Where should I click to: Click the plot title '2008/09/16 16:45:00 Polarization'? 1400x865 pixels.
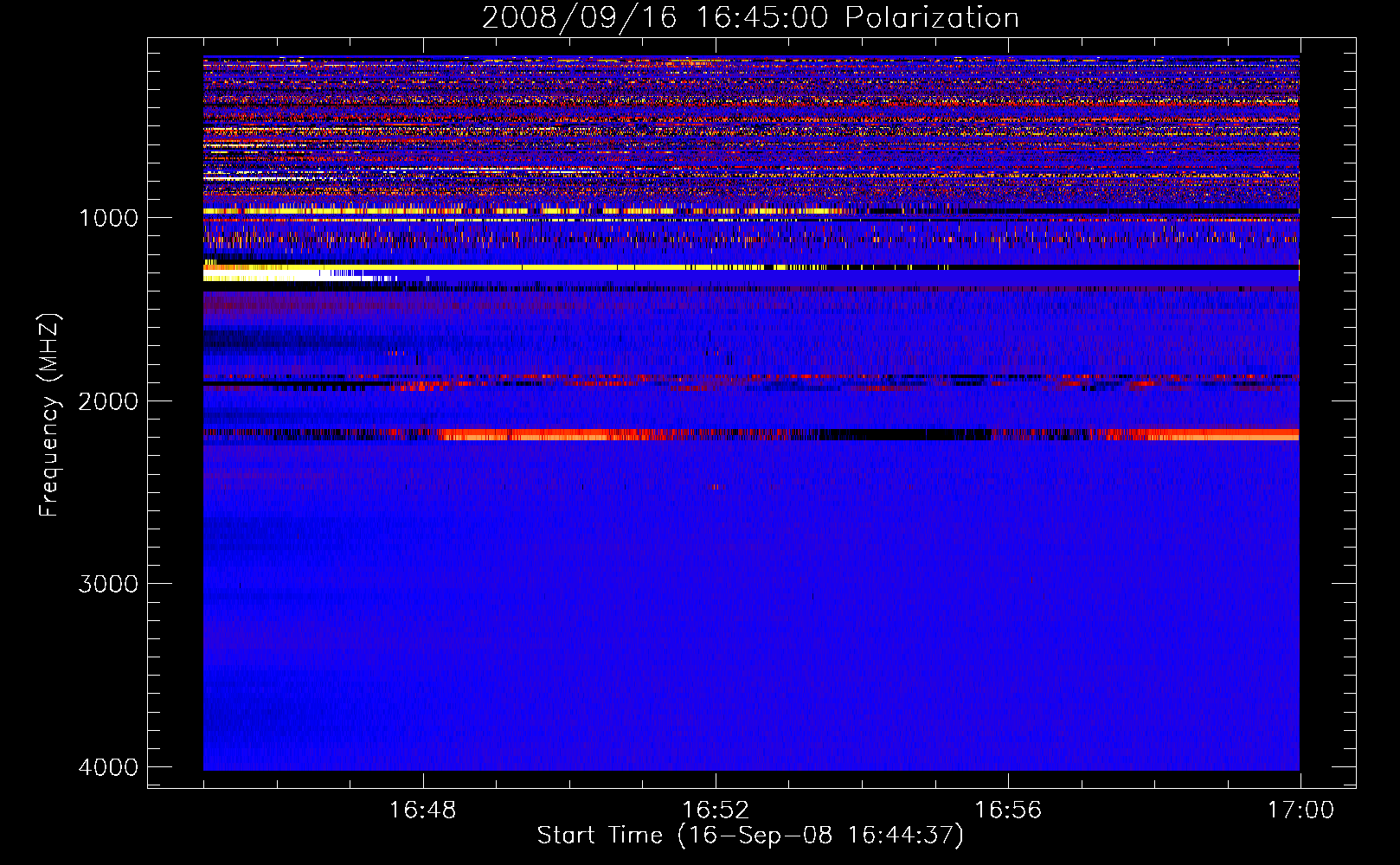750,18
